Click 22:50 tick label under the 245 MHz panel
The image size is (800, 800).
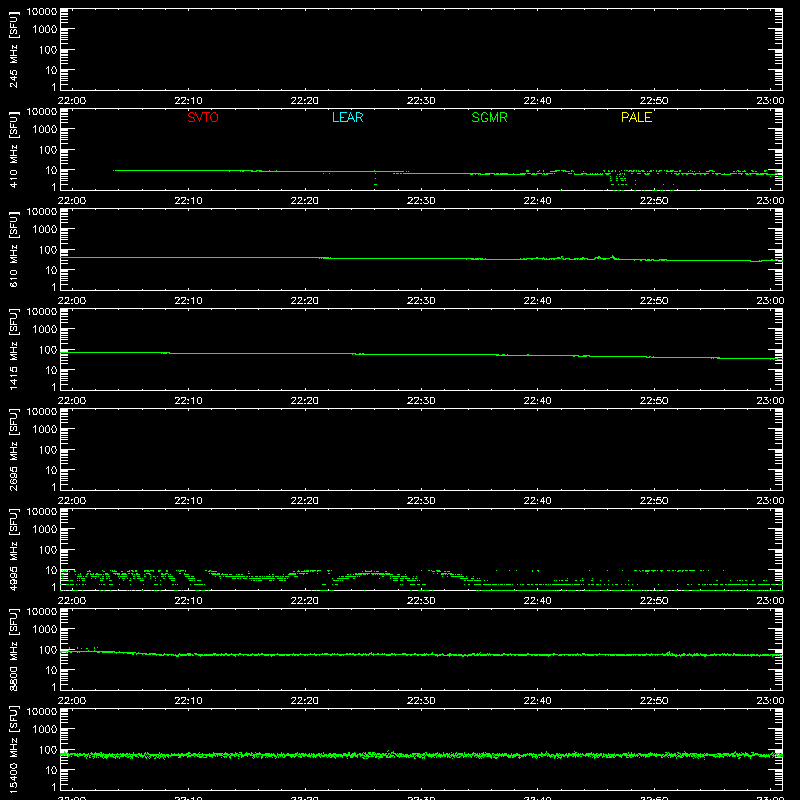click(654, 101)
